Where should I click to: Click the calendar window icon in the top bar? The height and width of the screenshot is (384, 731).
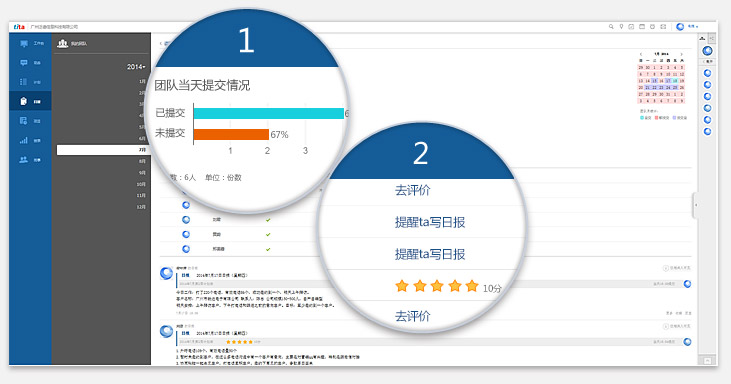[642, 27]
